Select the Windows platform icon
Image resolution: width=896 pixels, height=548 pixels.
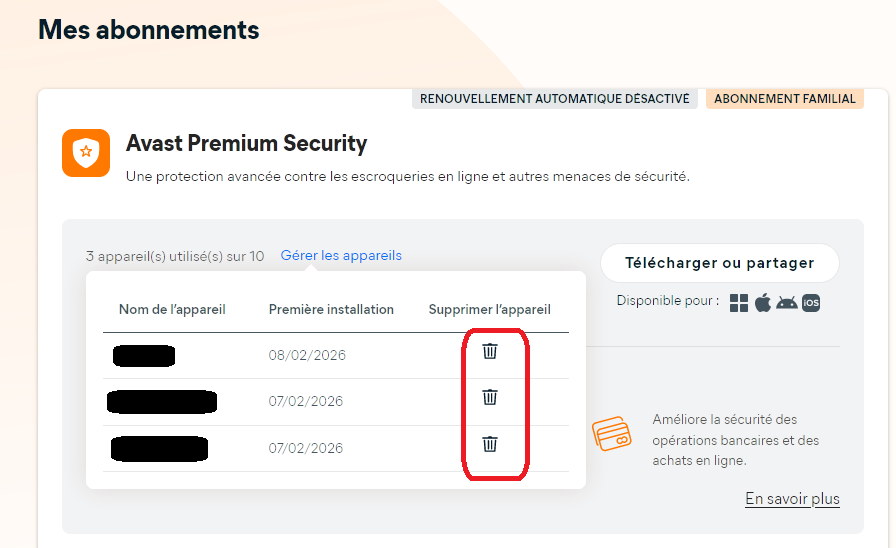(x=739, y=303)
